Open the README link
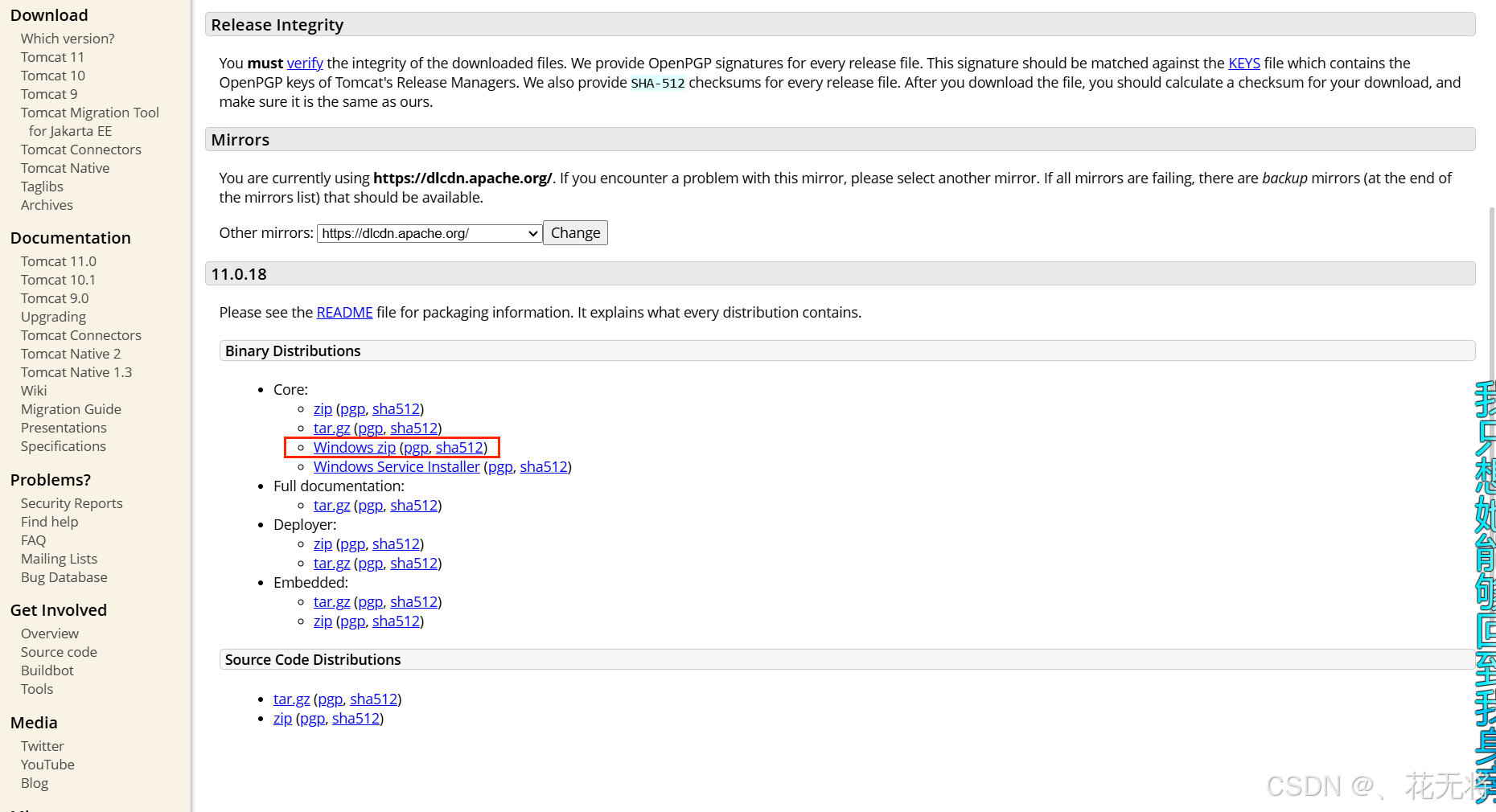The image size is (1496, 812). tap(344, 312)
